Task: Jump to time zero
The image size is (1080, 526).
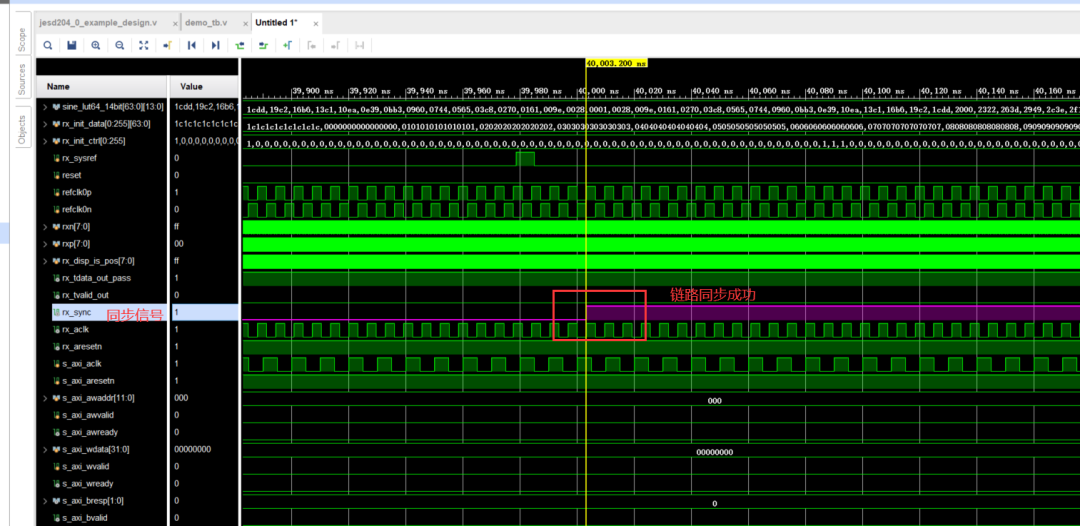Action: [x=191, y=45]
